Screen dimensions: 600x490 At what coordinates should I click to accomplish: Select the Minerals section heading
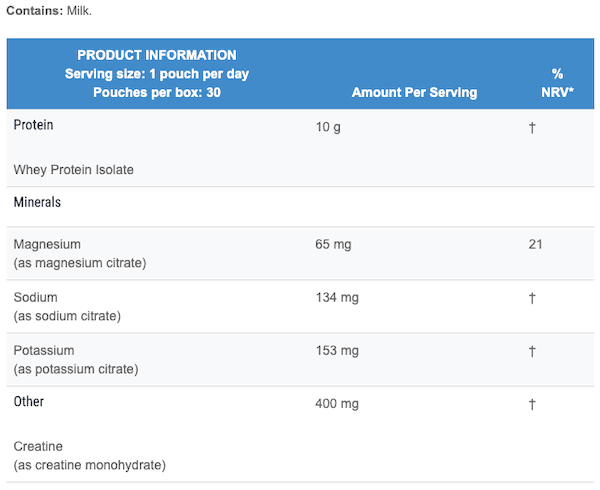pyautogui.click(x=37, y=202)
